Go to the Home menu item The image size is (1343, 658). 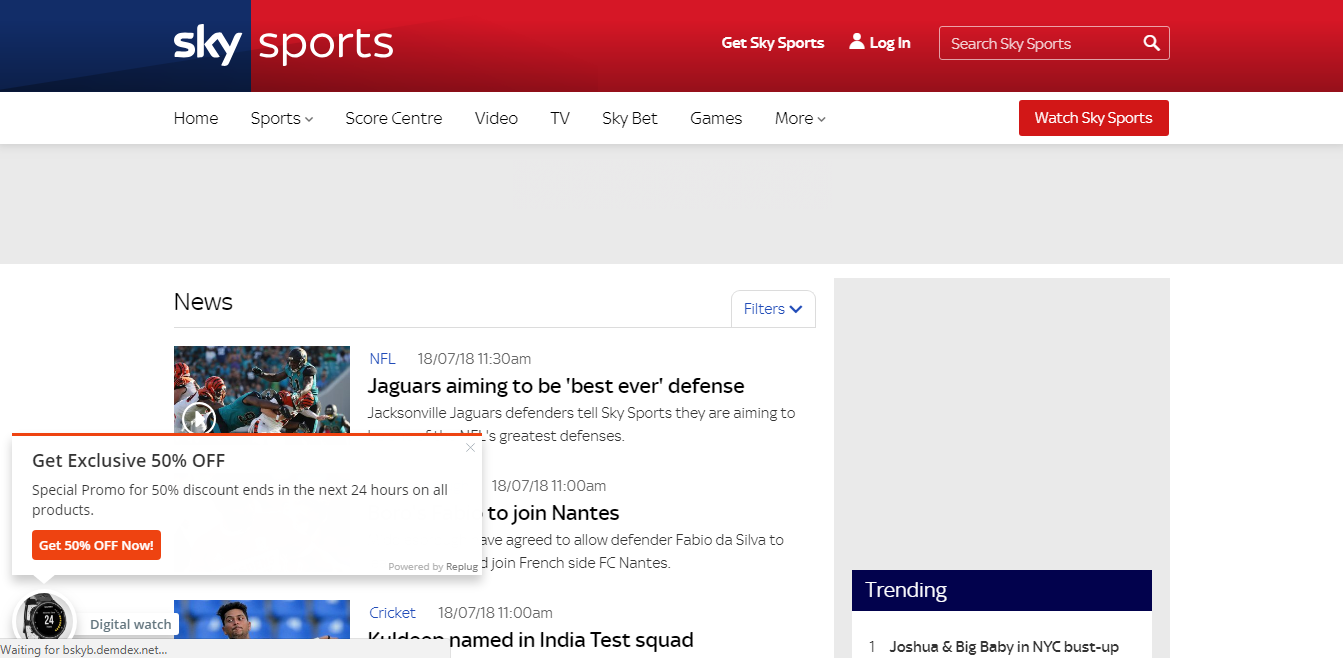click(196, 118)
